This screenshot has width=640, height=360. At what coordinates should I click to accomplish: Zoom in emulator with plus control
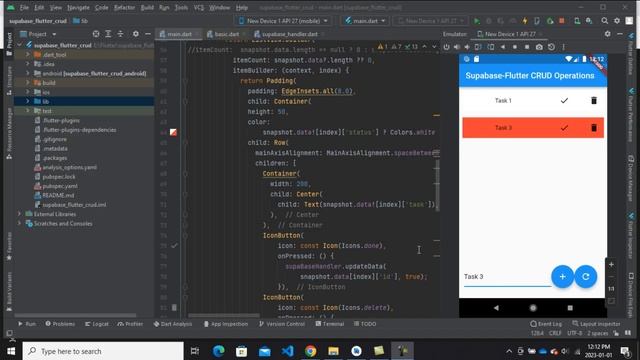611,264
